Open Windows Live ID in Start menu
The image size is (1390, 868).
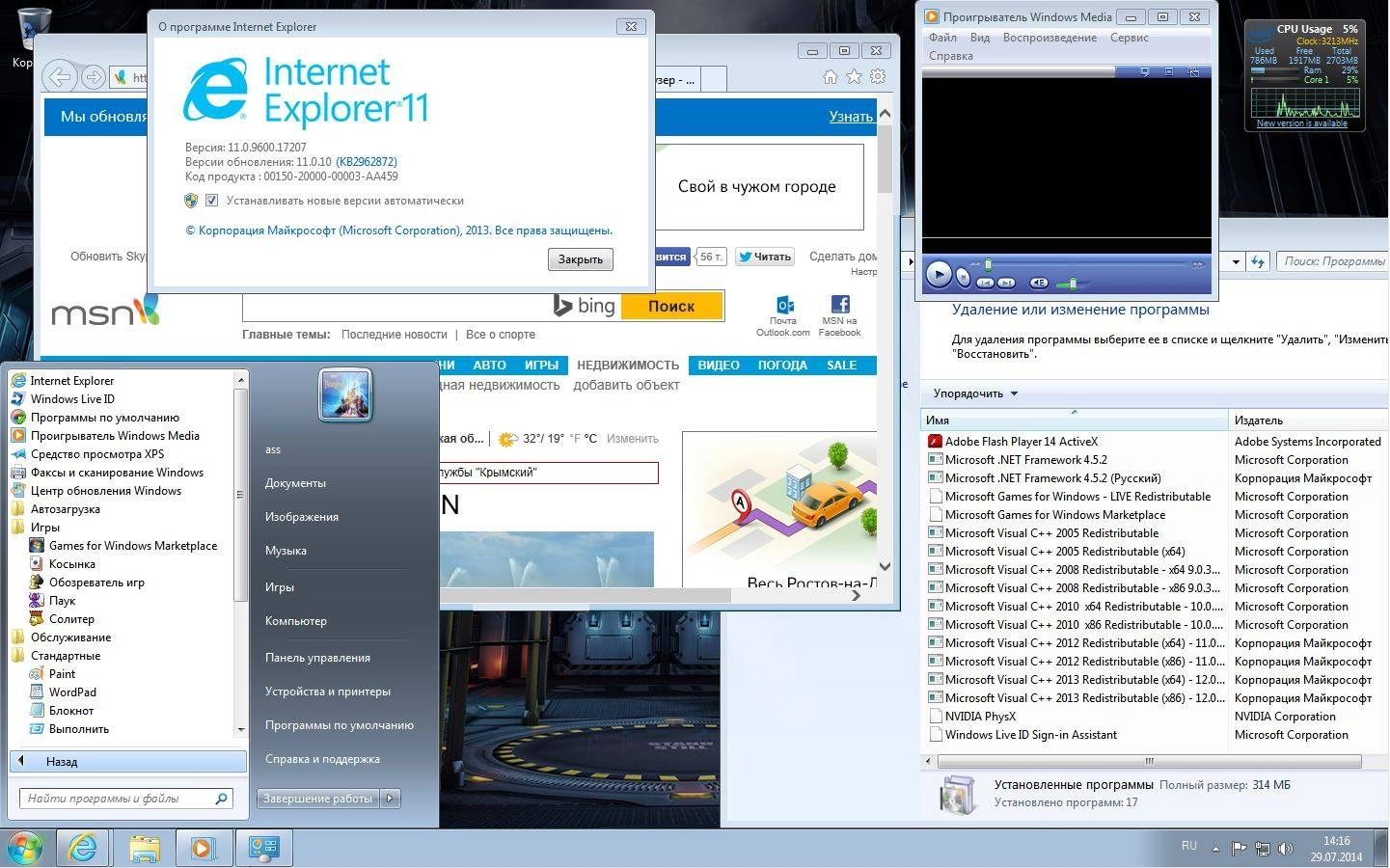coord(72,399)
